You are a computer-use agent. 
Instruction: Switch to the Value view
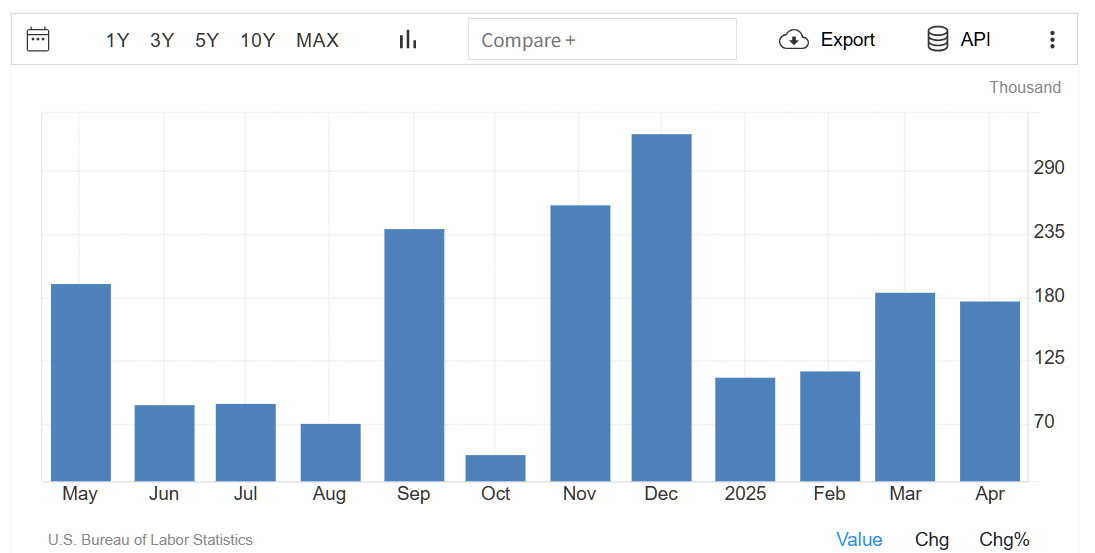coord(860,540)
